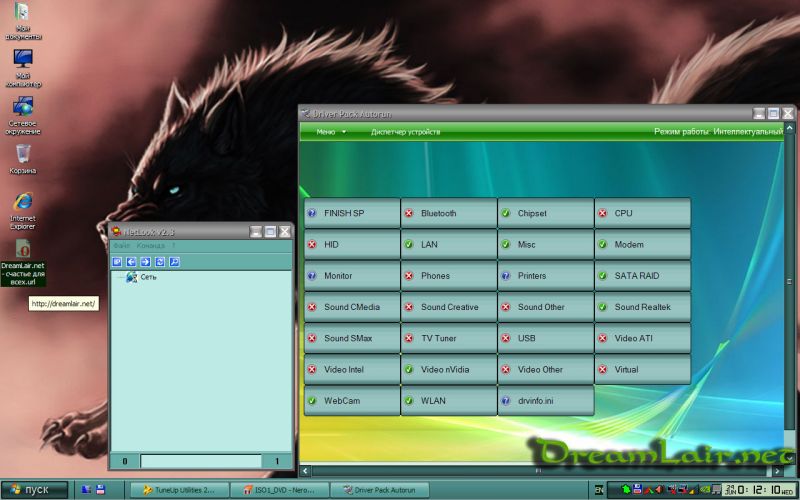Viewport: 800px width, 500px height.
Task: Switch to TuneUp Utilities in the taskbar
Action: pos(180,490)
